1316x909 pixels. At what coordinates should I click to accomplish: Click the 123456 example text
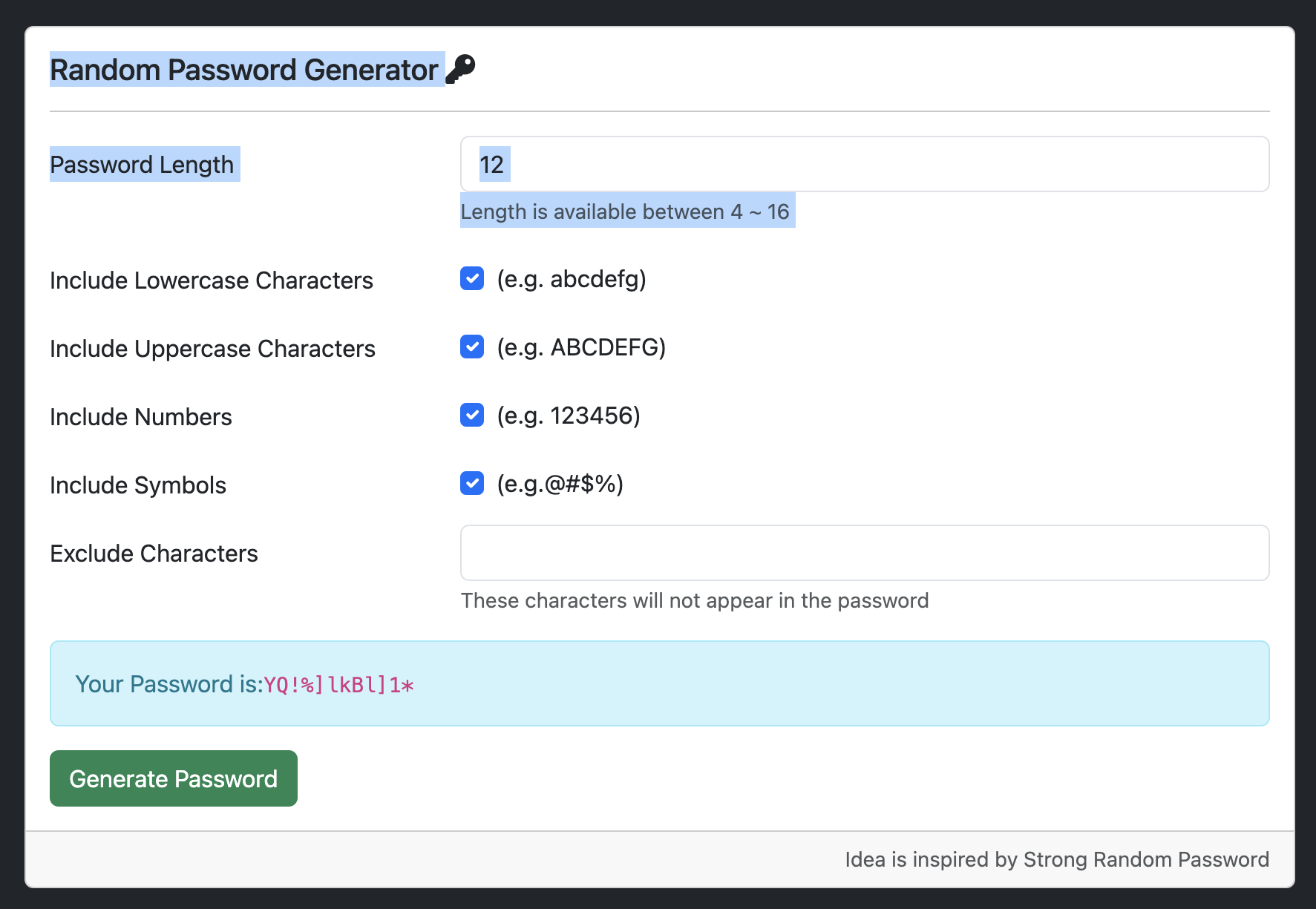coord(569,416)
